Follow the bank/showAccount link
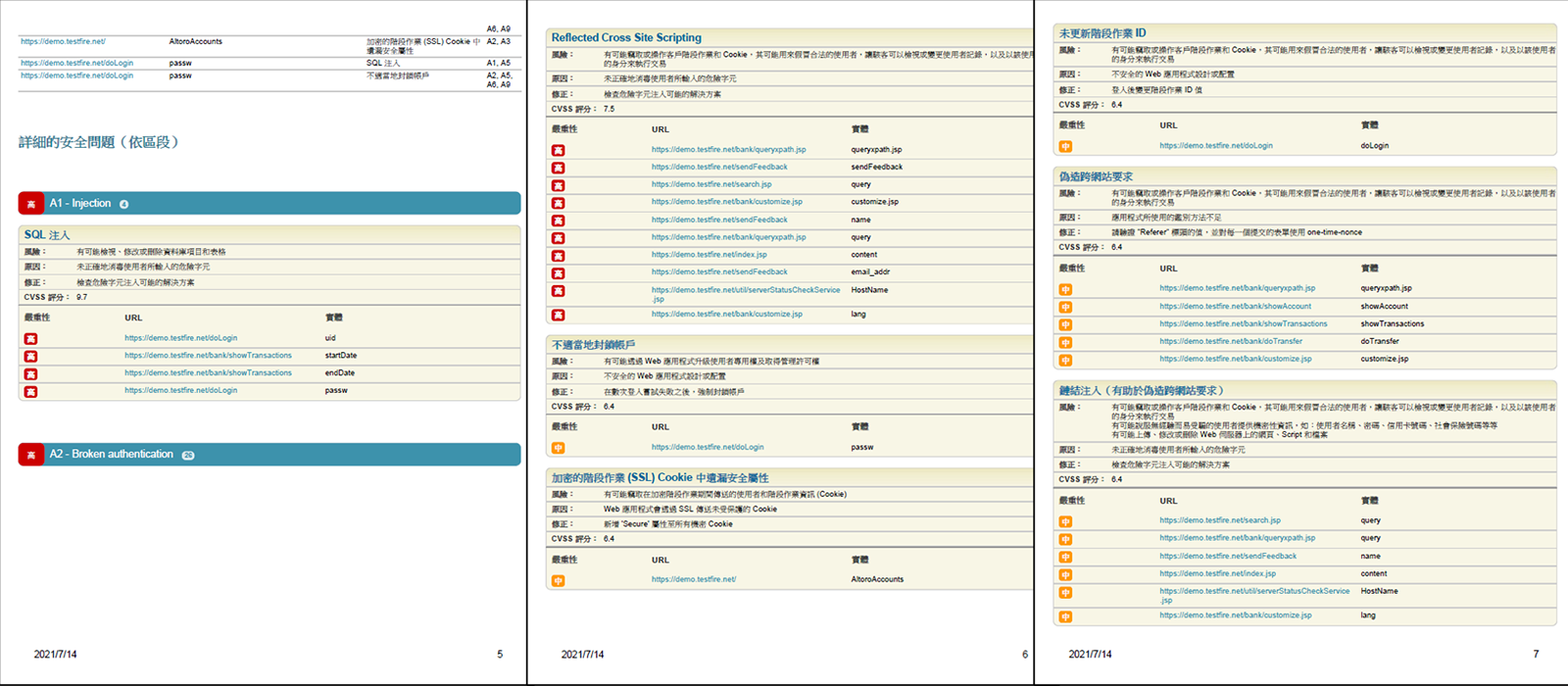Image resolution: width=1568 pixels, height=686 pixels. tap(1235, 307)
